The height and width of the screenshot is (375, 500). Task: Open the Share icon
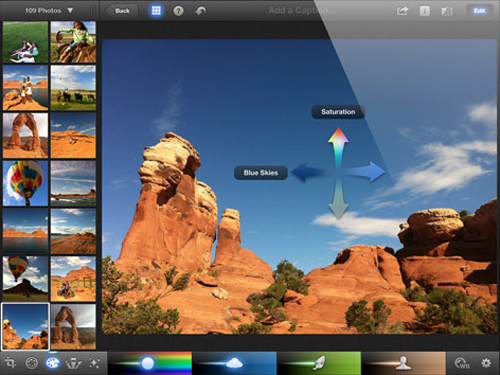(x=402, y=11)
